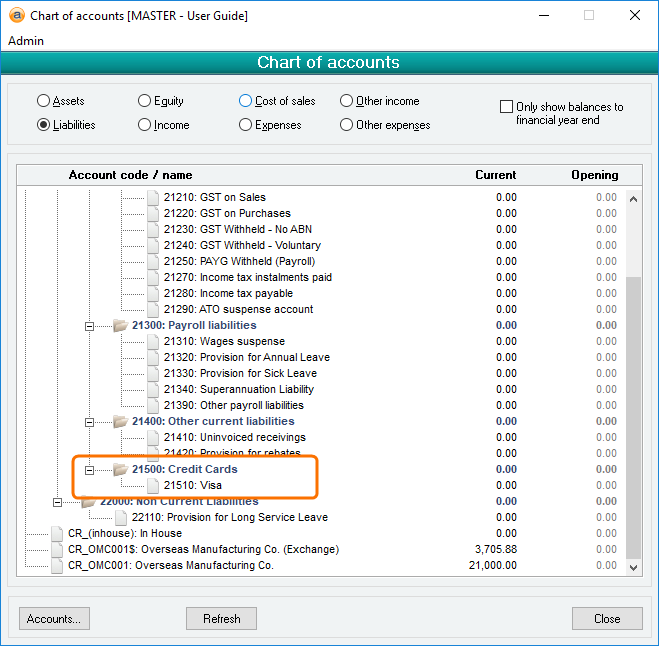Collapse the 21500: Credit Cards tree node
This screenshot has width=659, height=646.
click(x=89, y=469)
